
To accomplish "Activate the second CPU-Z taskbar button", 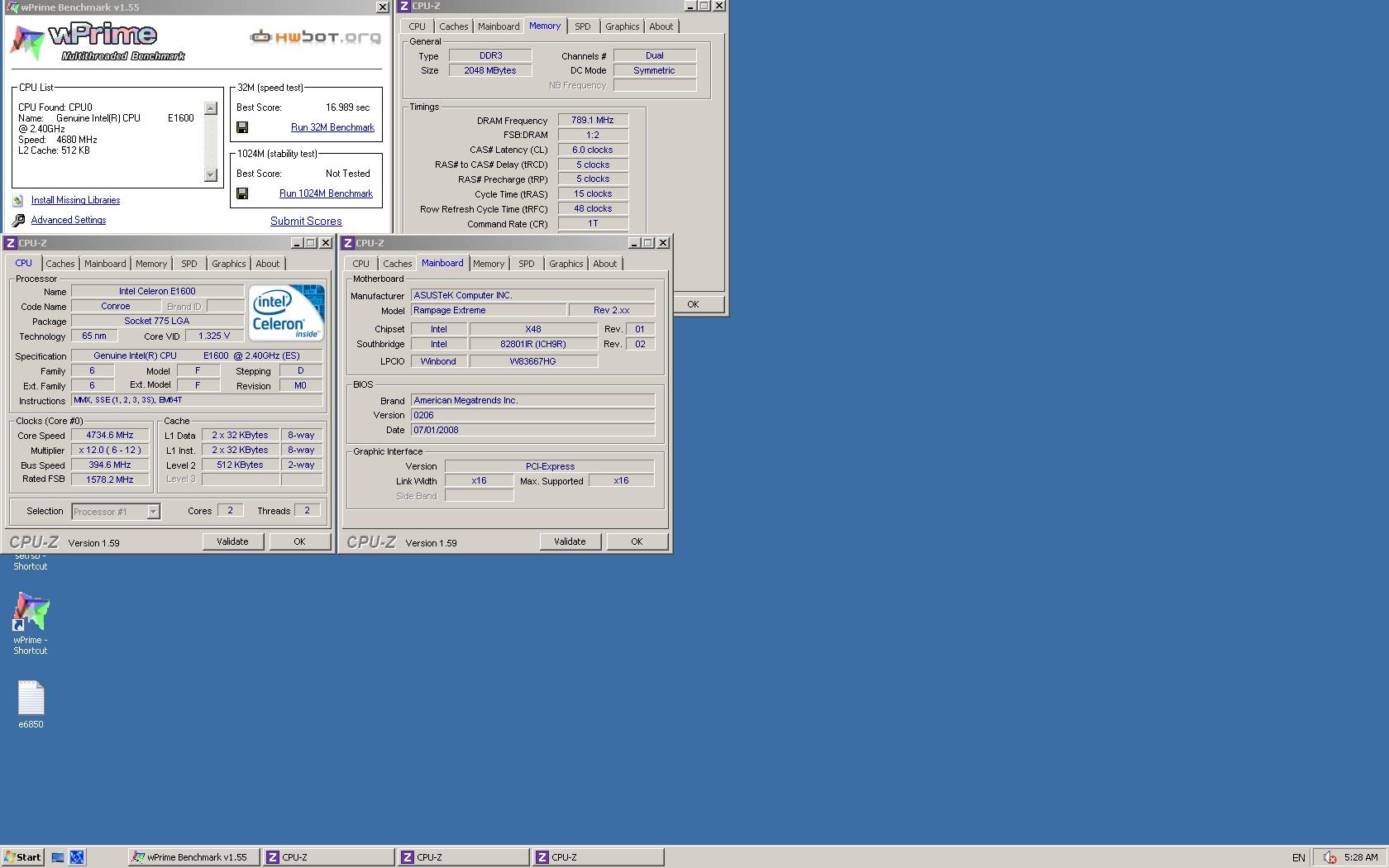I will pos(463,857).
